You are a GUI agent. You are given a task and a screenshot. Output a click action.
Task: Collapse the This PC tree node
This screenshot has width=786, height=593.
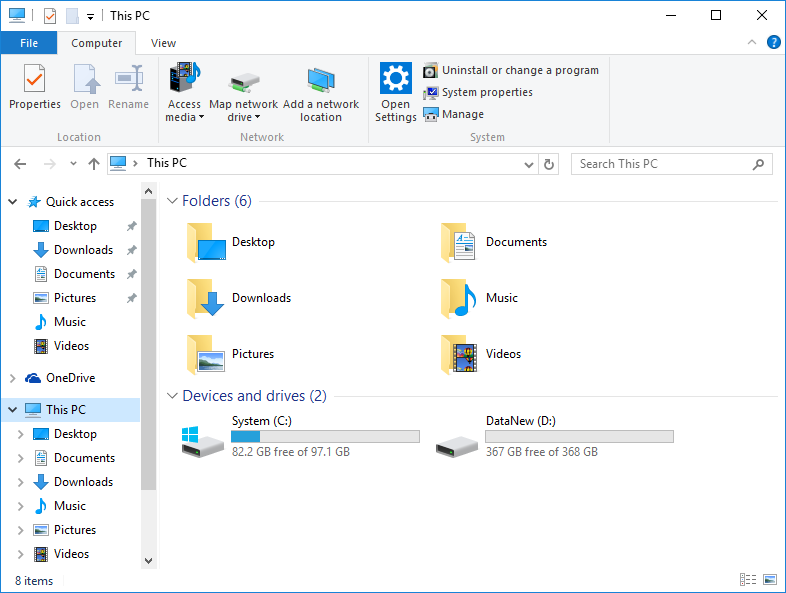[x=13, y=410]
